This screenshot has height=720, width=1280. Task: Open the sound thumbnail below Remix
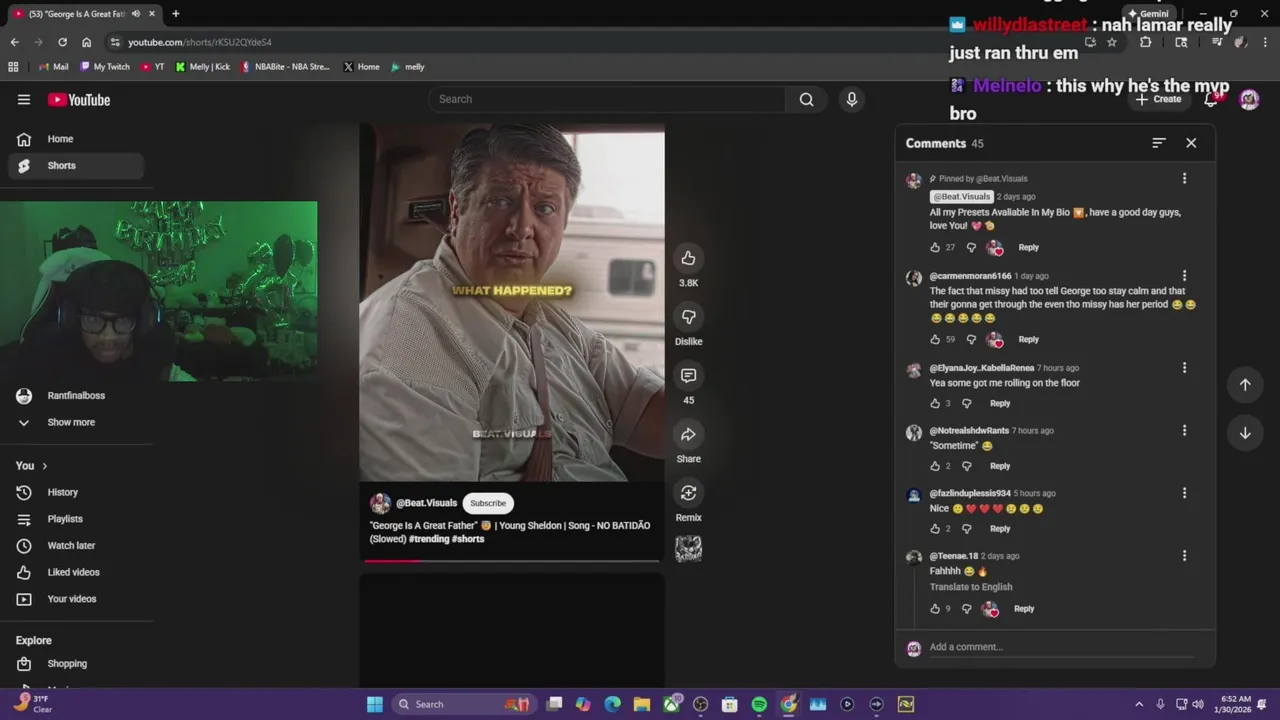coord(688,549)
